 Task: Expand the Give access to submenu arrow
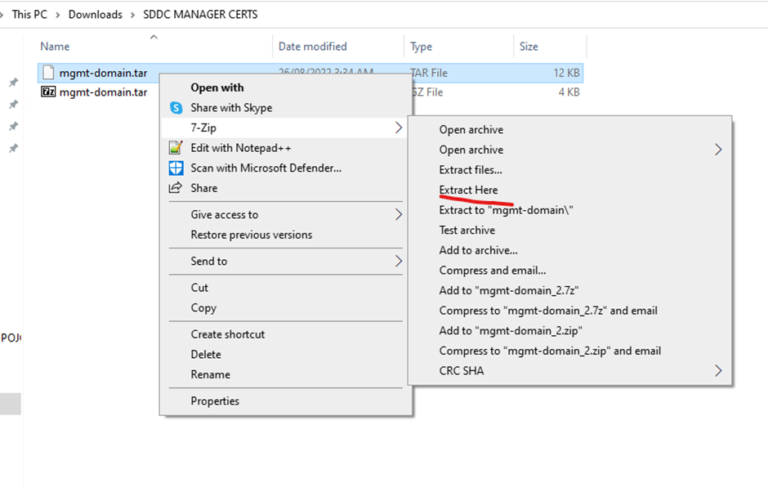[x=398, y=214]
